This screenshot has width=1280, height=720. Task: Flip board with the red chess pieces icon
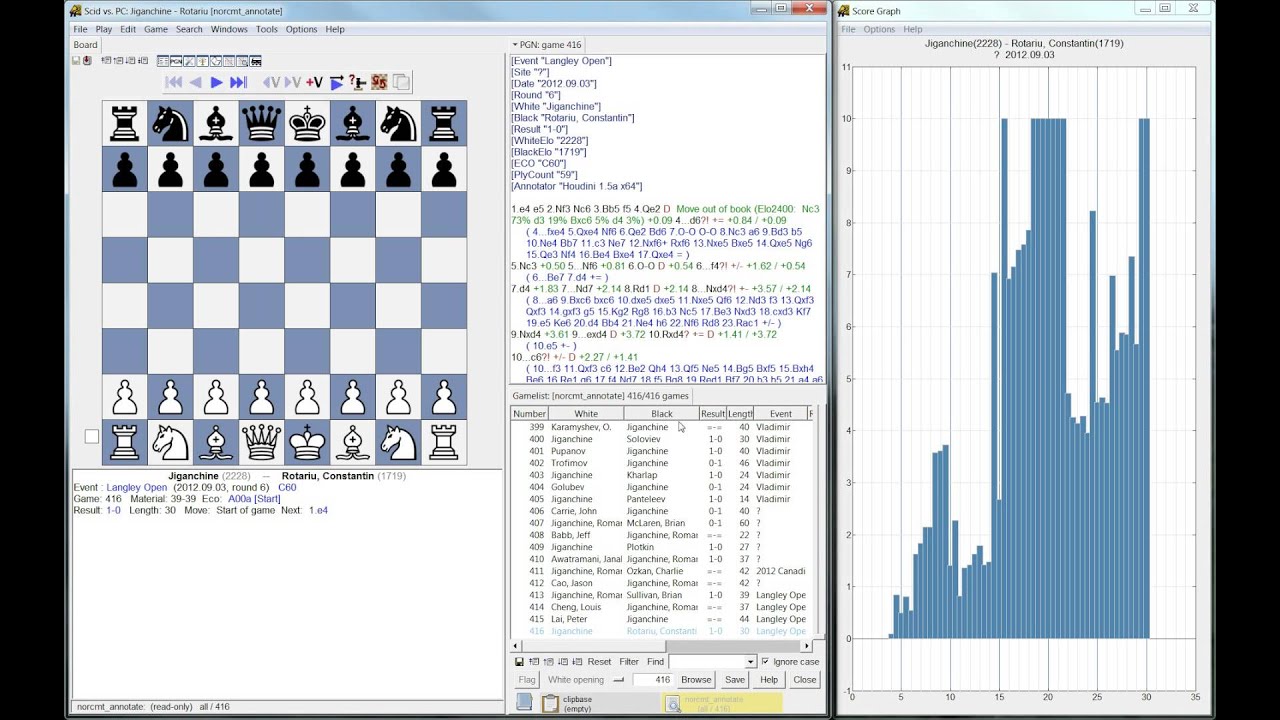point(379,83)
